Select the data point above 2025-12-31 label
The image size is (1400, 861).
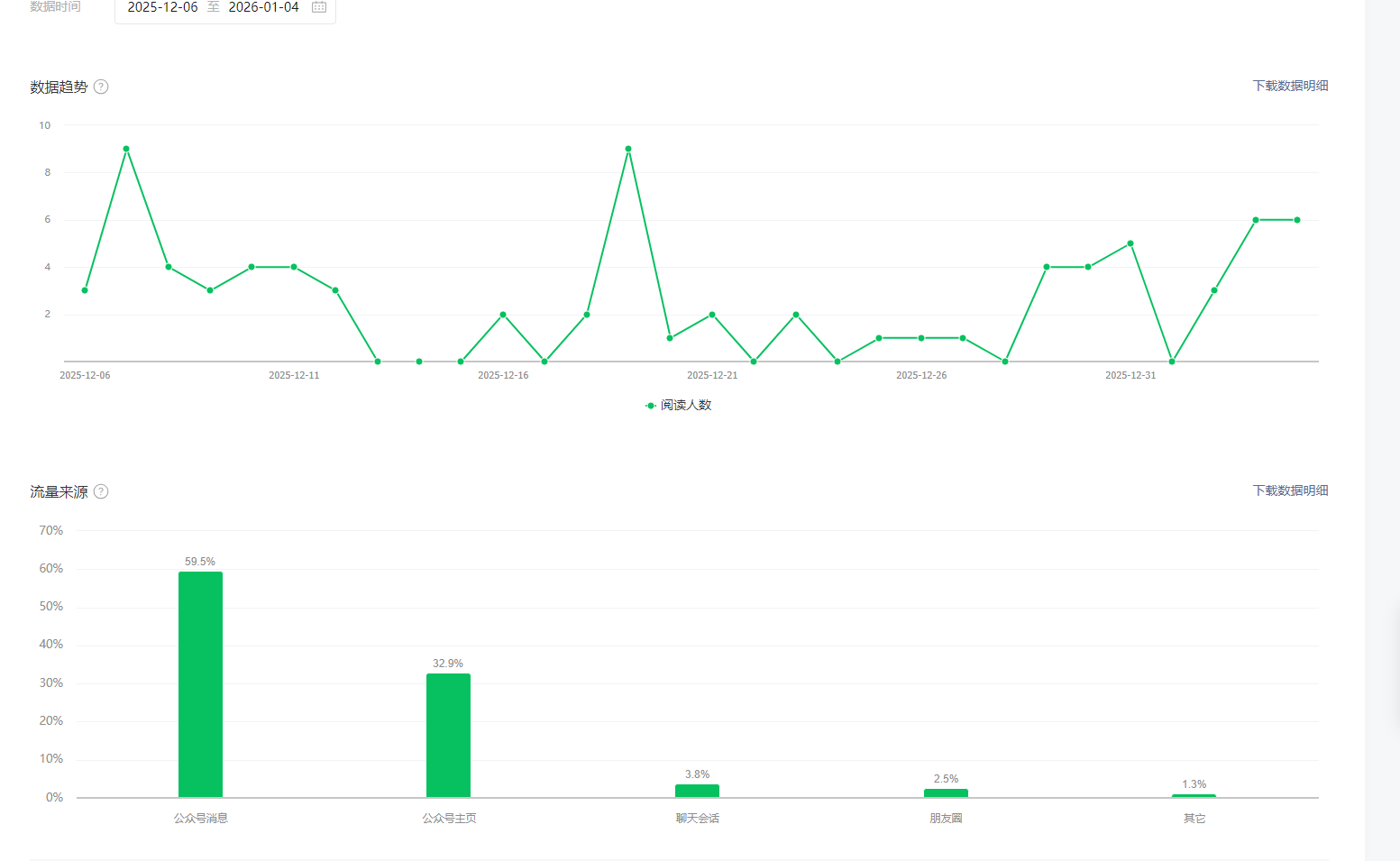pos(1130,243)
